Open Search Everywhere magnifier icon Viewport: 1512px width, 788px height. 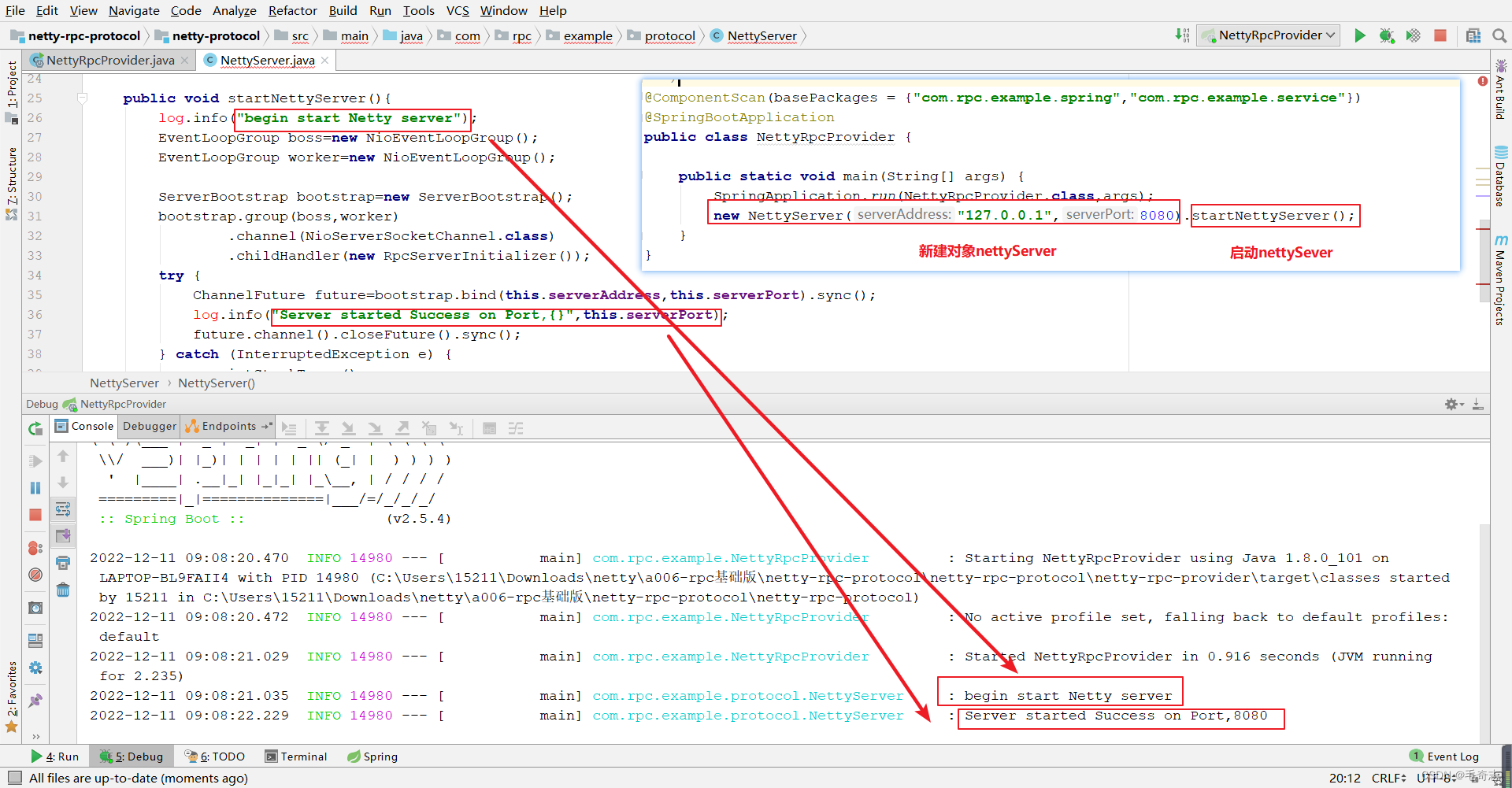point(1499,35)
